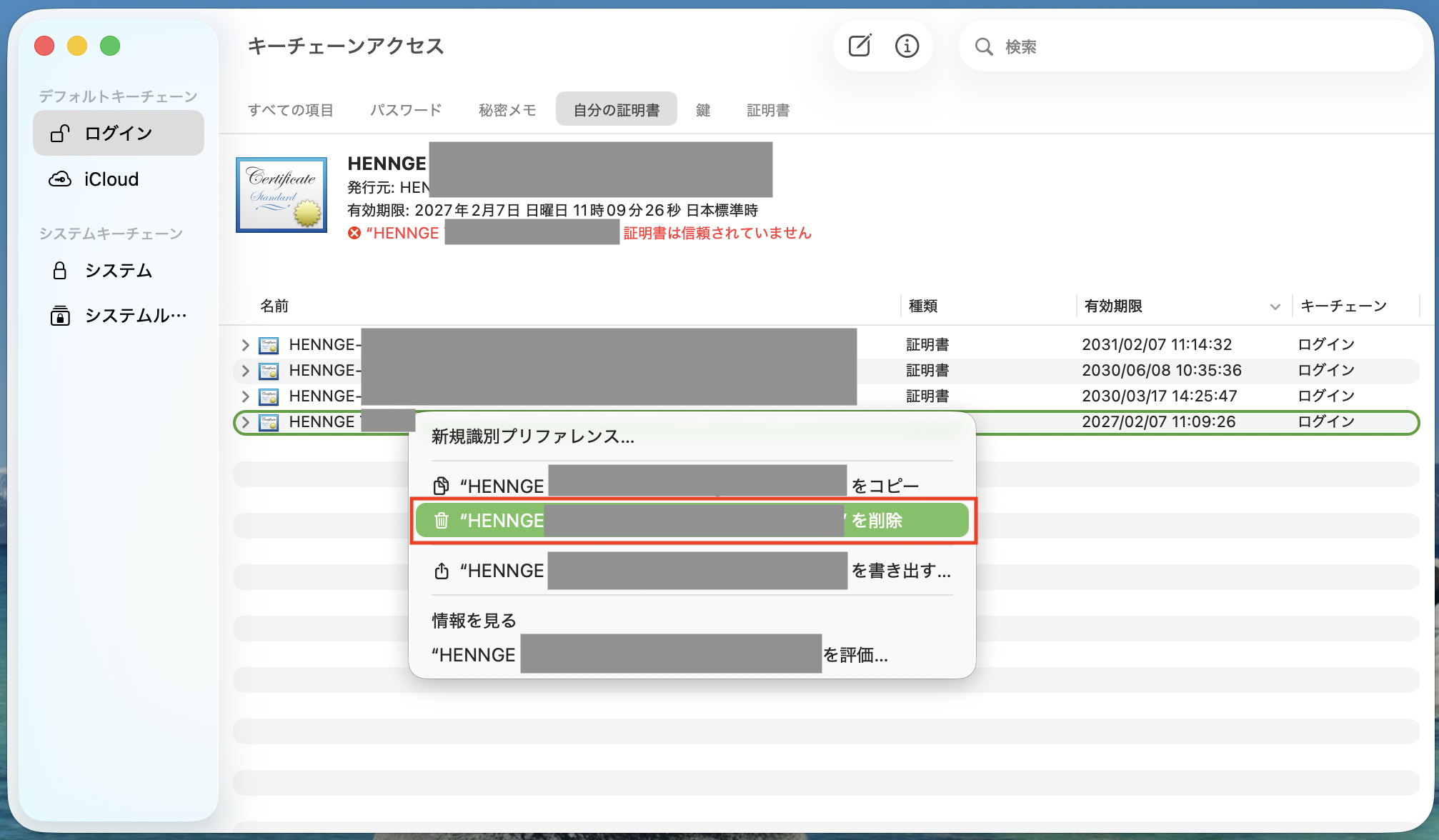Click the export share icon in context menu
The width and height of the screenshot is (1439, 840).
point(442,571)
